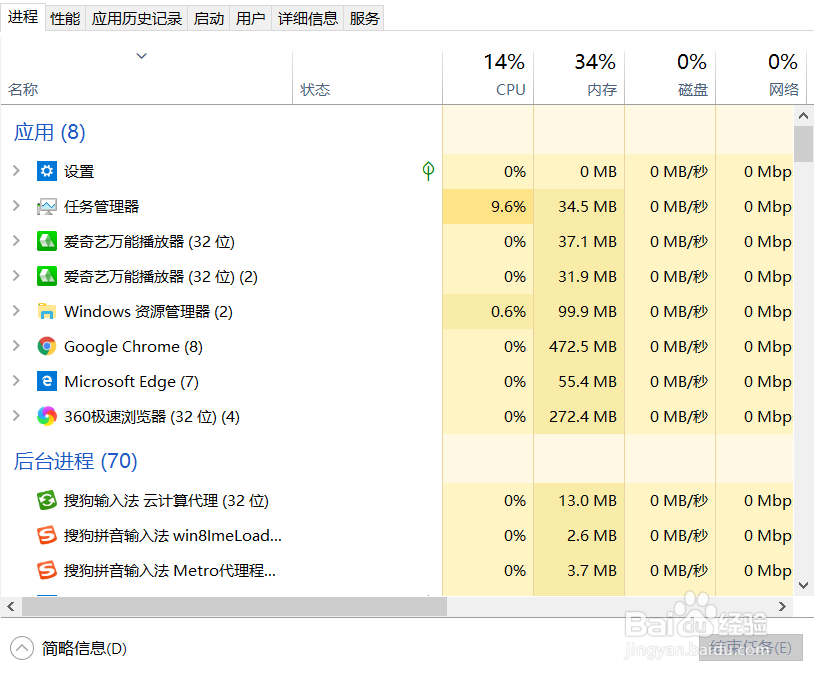Sort by the 磁盘 column header

[670, 78]
